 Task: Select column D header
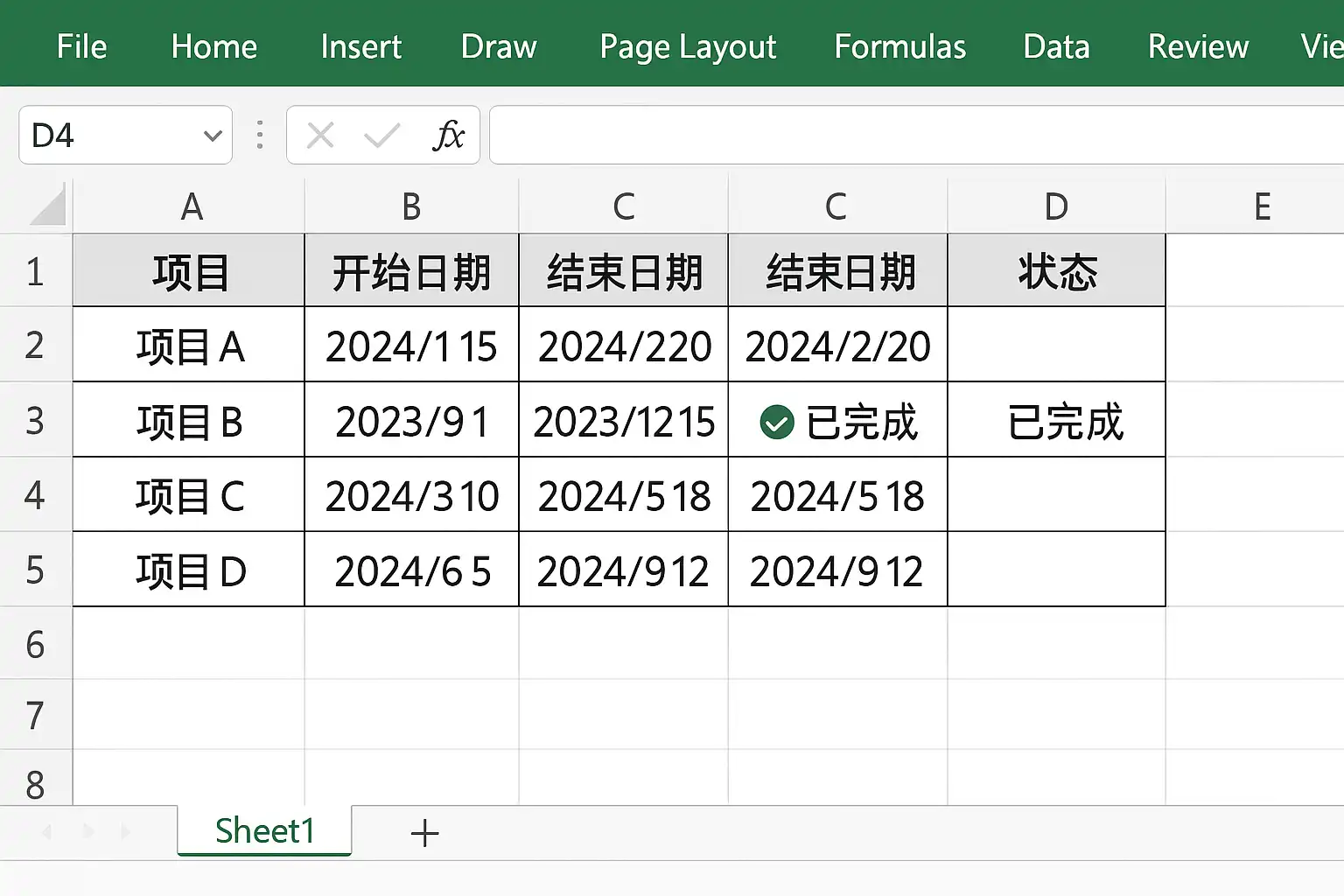[1056, 206]
